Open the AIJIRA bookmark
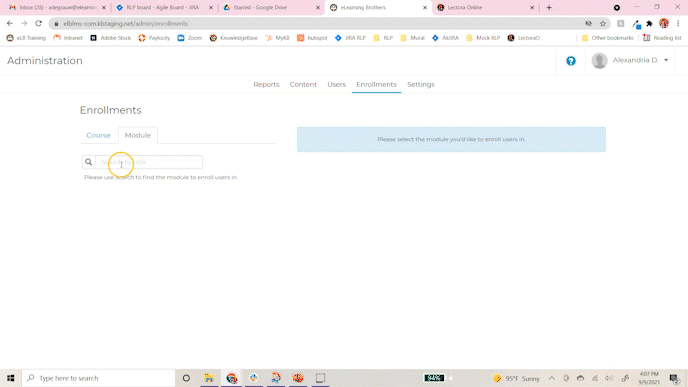The width and height of the screenshot is (688, 387). pos(446,38)
